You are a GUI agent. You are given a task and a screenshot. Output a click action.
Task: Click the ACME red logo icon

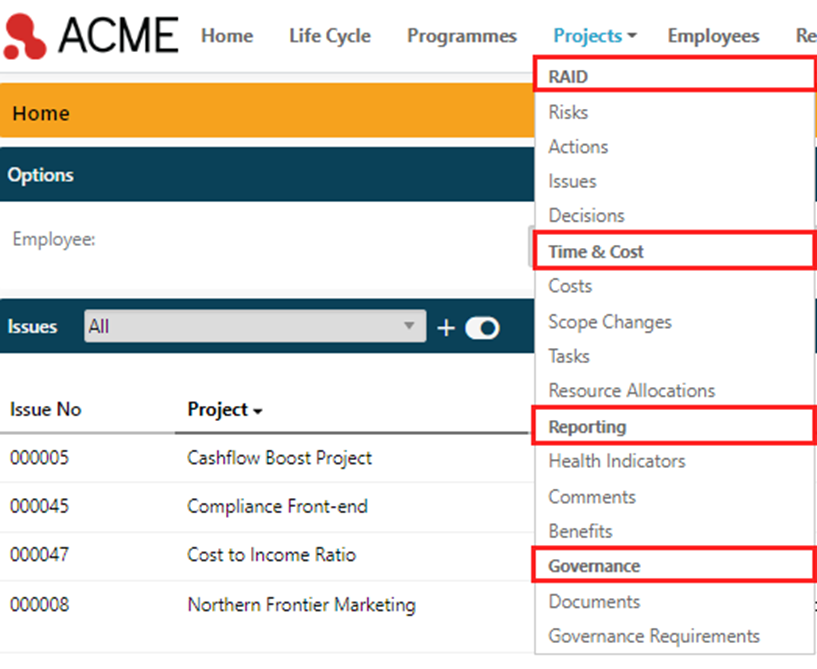pyautogui.click(x=24, y=36)
